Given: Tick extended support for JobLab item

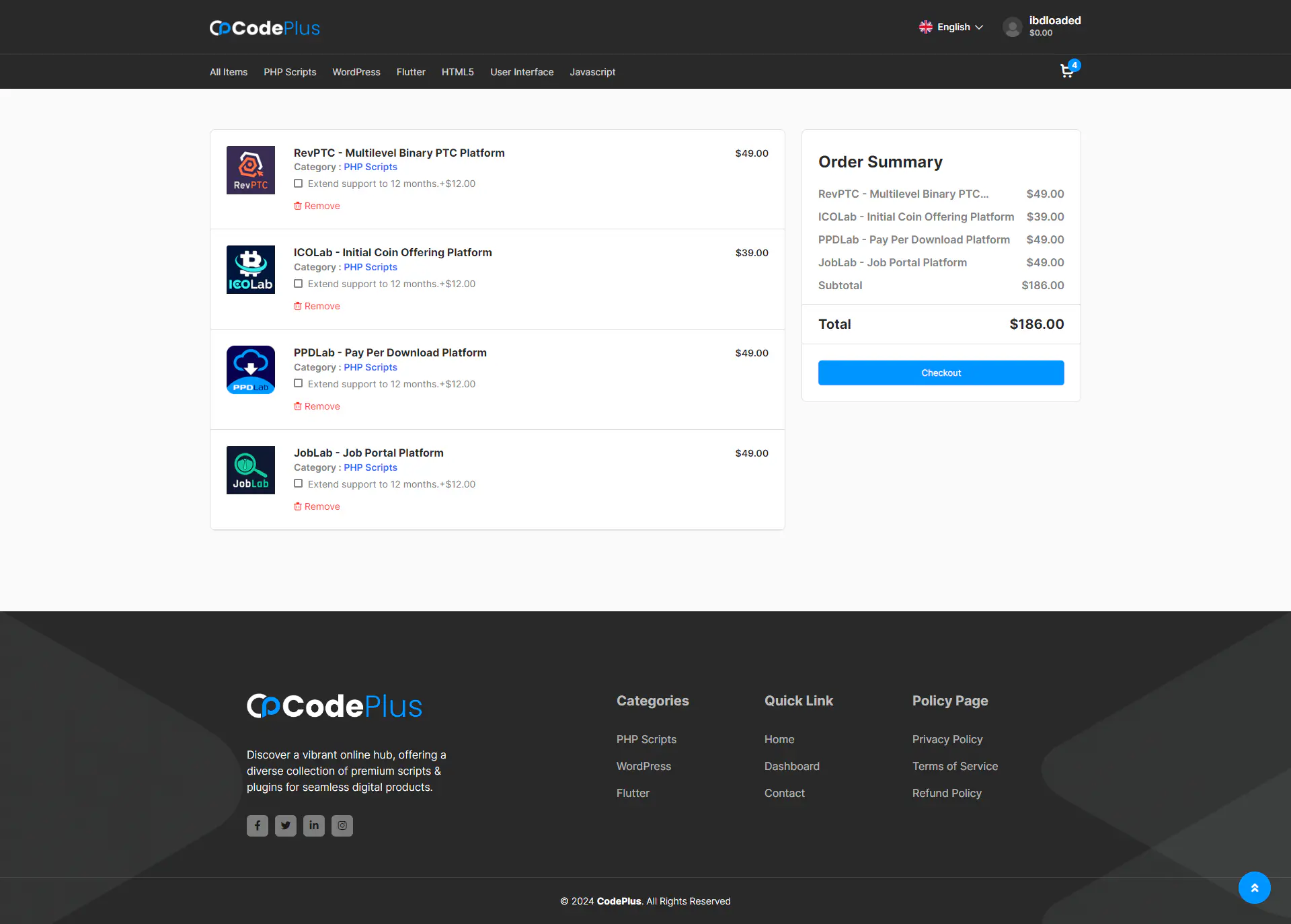Looking at the screenshot, I should point(298,484).
